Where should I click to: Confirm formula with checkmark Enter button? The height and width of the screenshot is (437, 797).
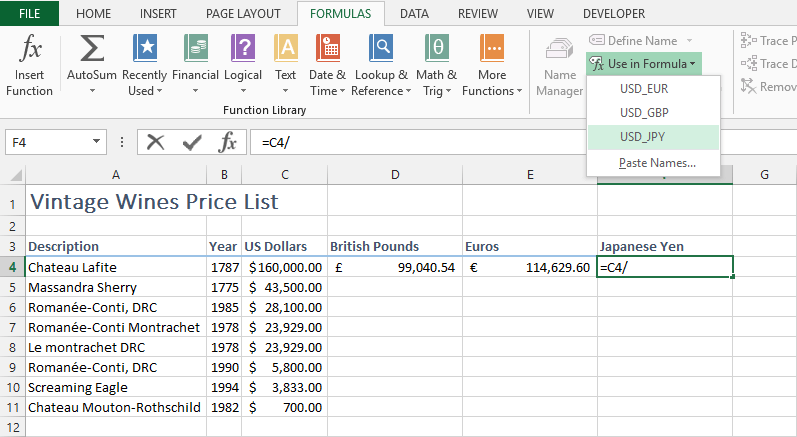(192, 142)
